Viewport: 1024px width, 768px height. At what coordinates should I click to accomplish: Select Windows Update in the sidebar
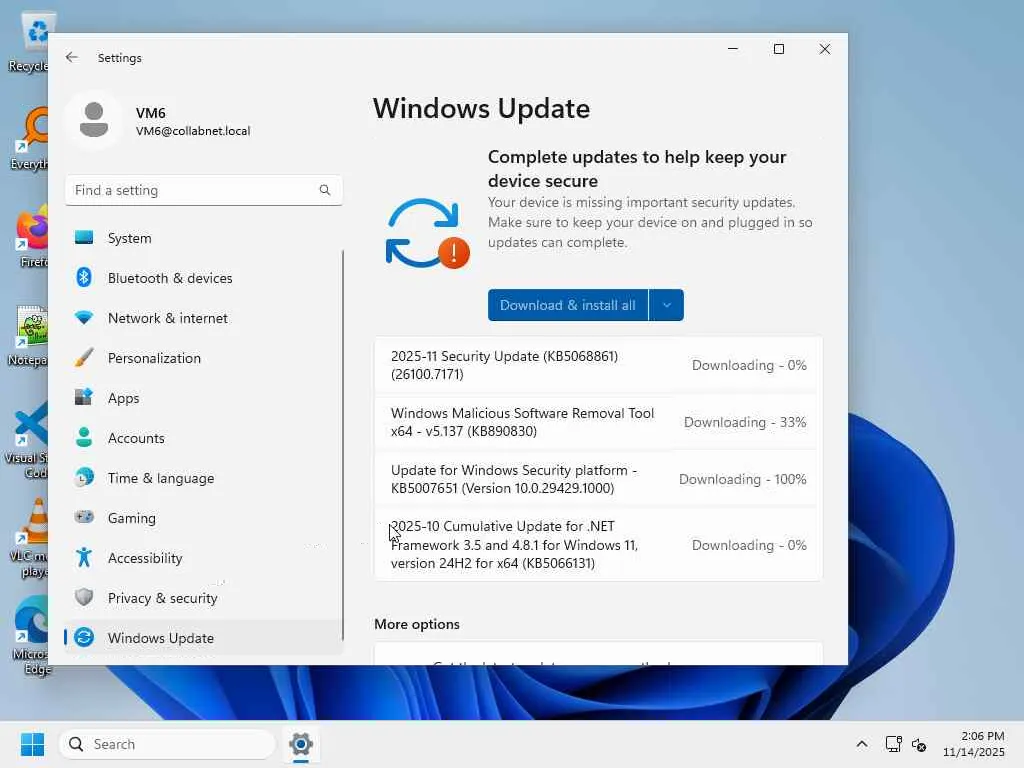point(203,637)
